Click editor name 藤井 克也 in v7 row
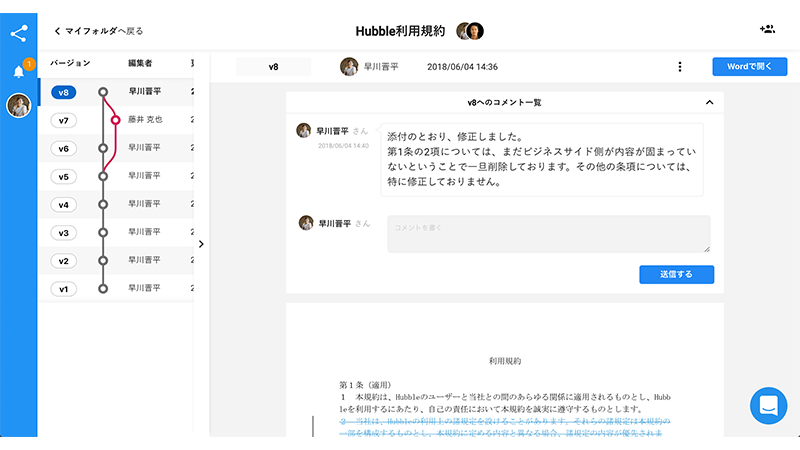Viewport: 800px width, 450px height. point(145,119)
